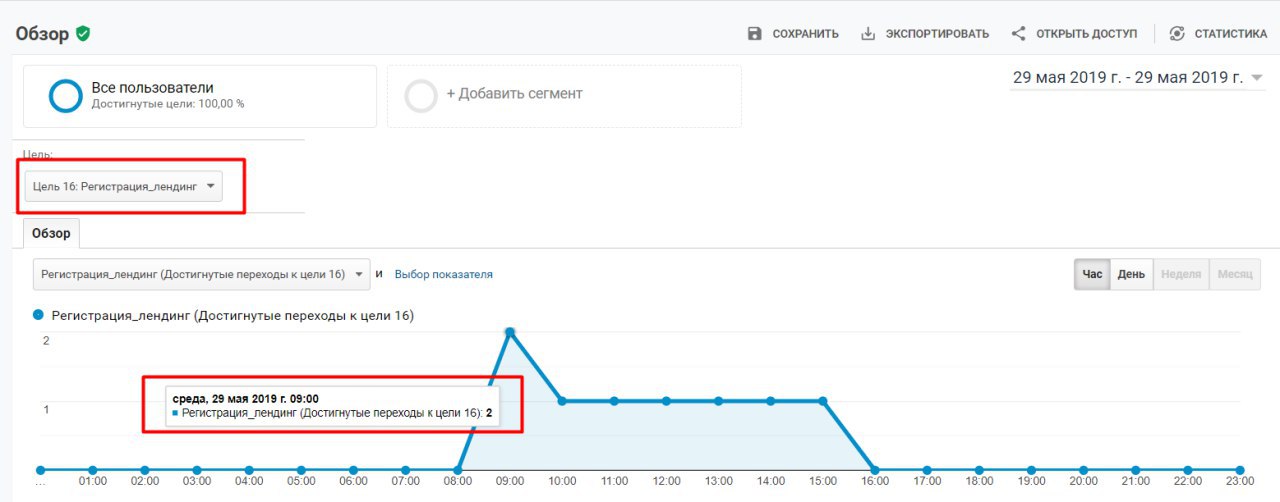
Task: Click the blue circle for Все пользователи
Action: click(65, 96)
